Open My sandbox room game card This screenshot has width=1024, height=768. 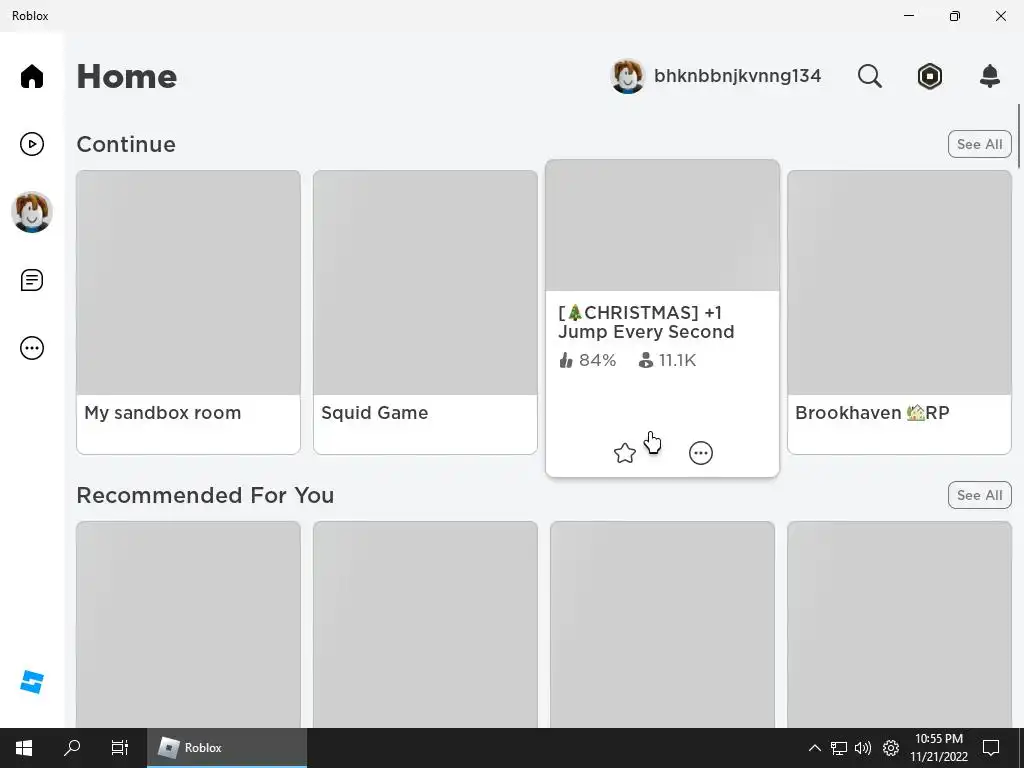point(188,312)
